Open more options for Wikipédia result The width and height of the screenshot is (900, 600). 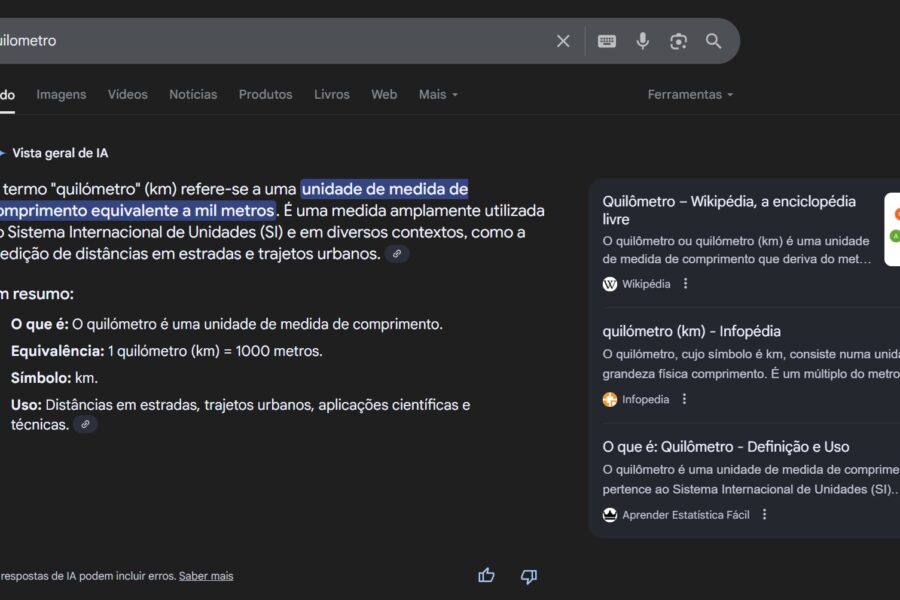pos(686,284)
